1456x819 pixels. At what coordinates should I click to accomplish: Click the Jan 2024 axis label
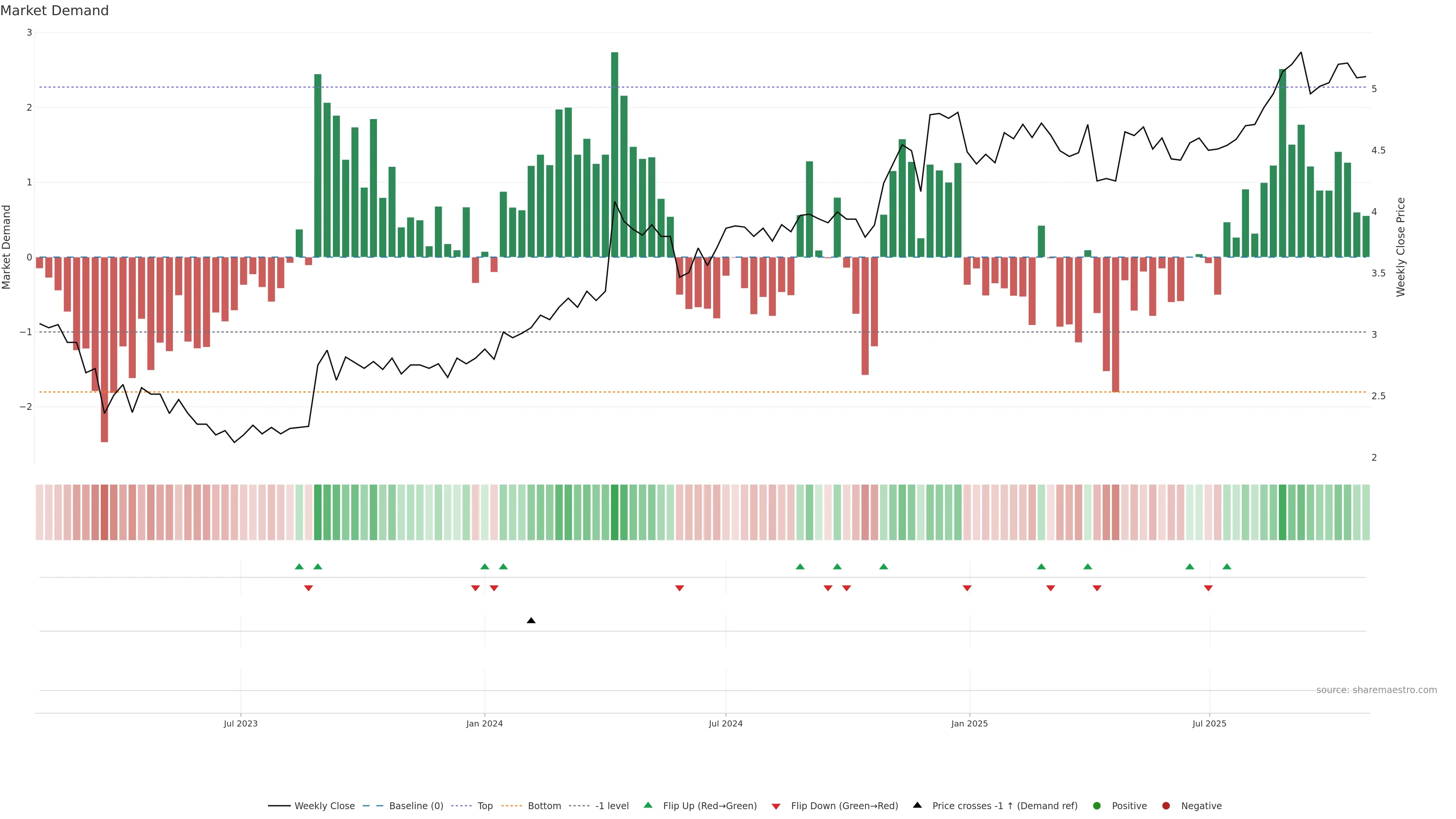(x=485, y=723)
